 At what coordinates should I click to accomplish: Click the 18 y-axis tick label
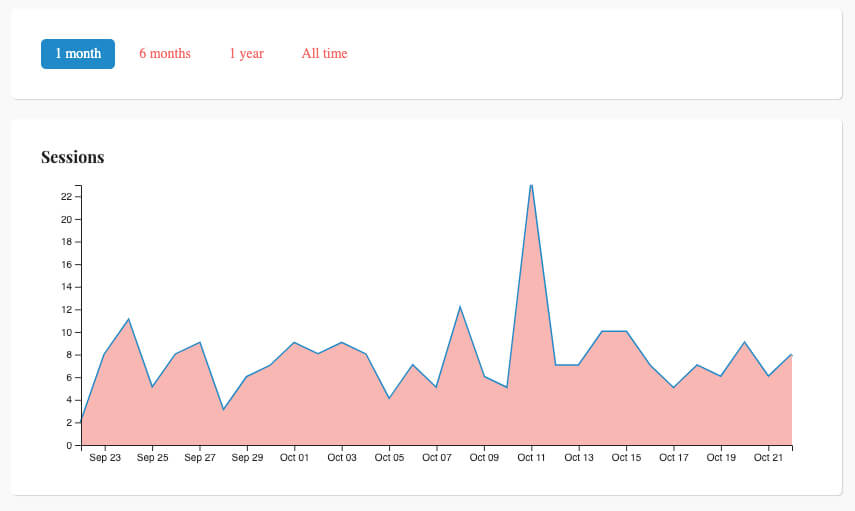[x=67, y=242]
